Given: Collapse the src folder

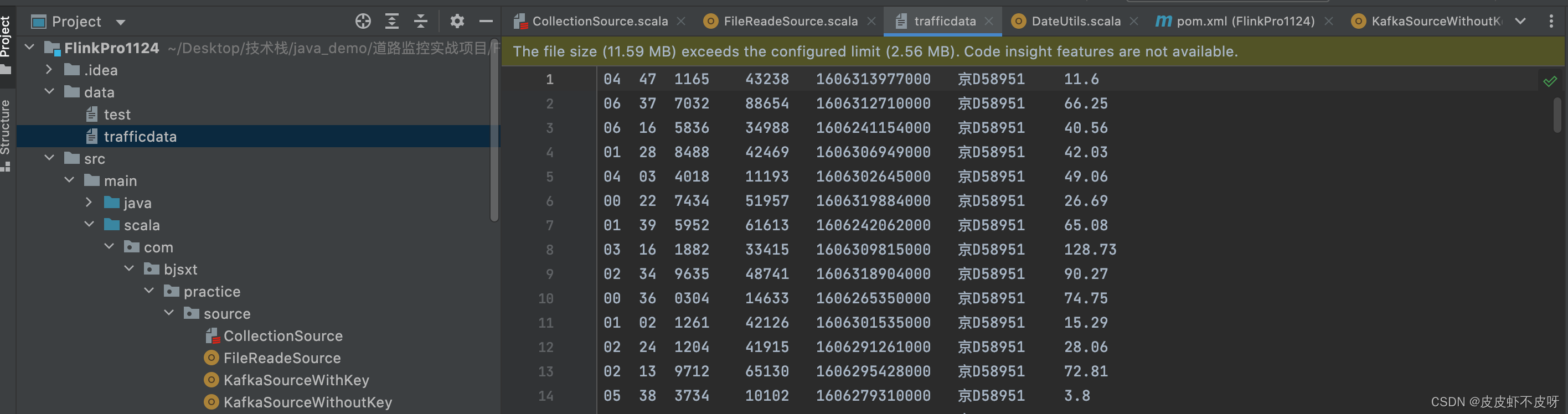Looking at the screenshot, I should click(x=49, y=158).
